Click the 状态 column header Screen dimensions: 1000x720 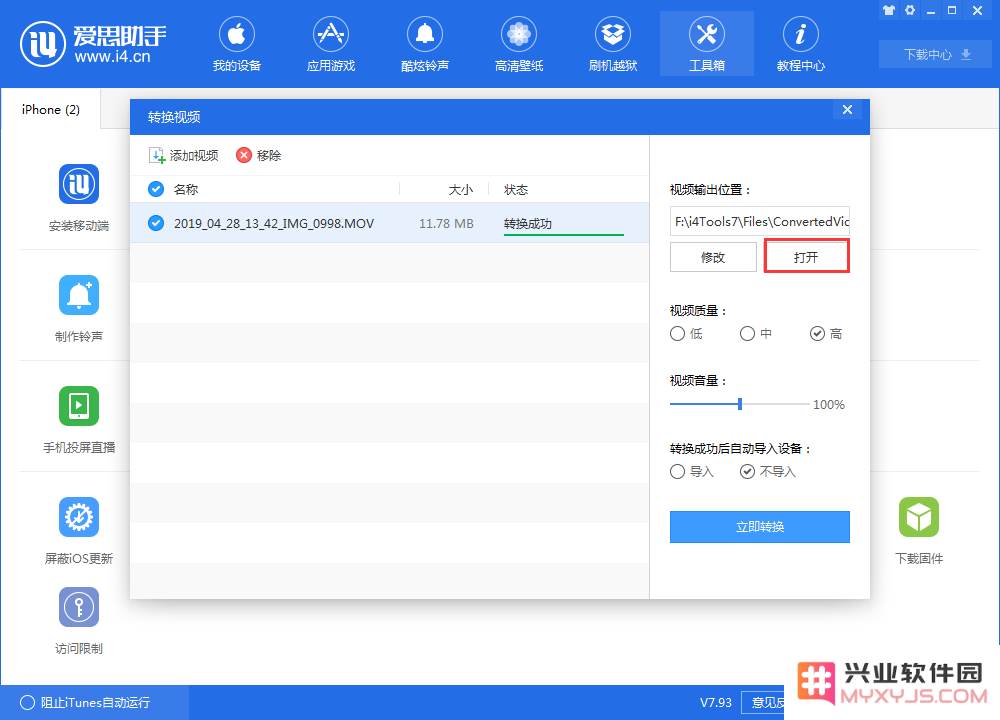pos(516,190)
